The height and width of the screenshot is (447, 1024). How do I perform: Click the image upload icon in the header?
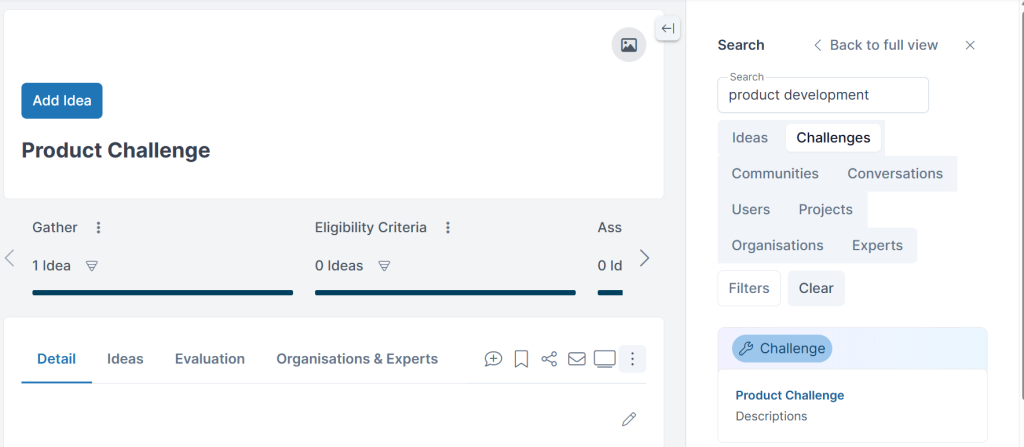[628, 45]
